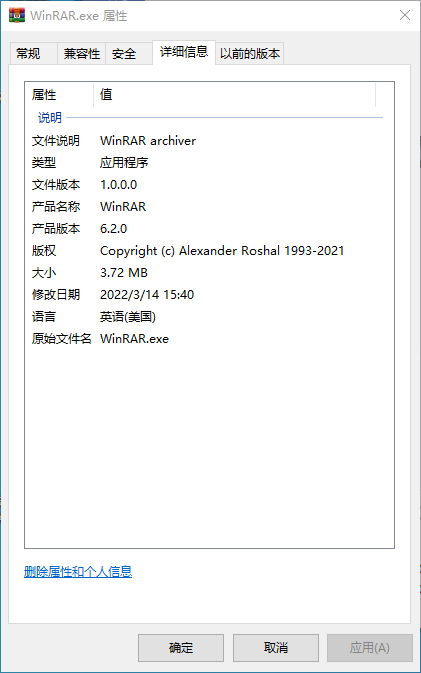This screenshot has height=673, width=421.
Task: Click the 文件版本 property label
Action: pyautogui.click(x=56, y=185)
